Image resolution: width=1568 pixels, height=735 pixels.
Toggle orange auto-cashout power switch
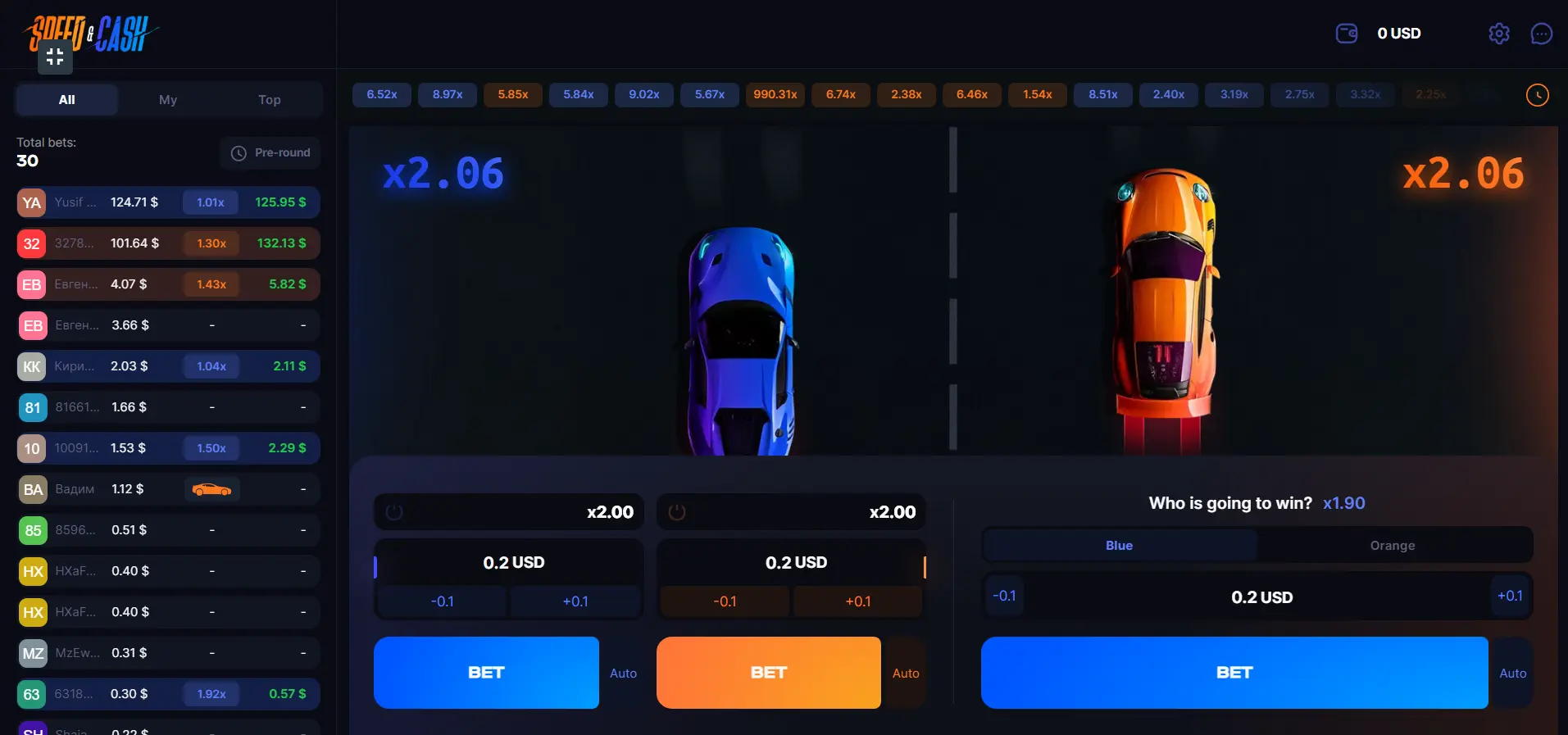677,512
